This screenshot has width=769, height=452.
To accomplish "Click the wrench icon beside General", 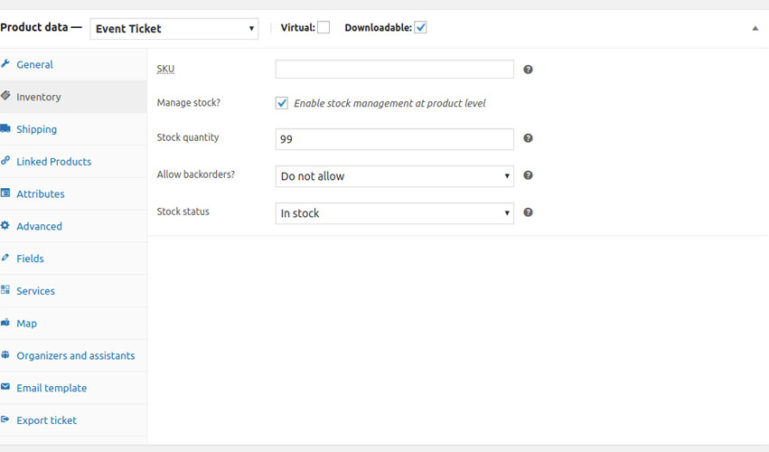I will point(6,64).
